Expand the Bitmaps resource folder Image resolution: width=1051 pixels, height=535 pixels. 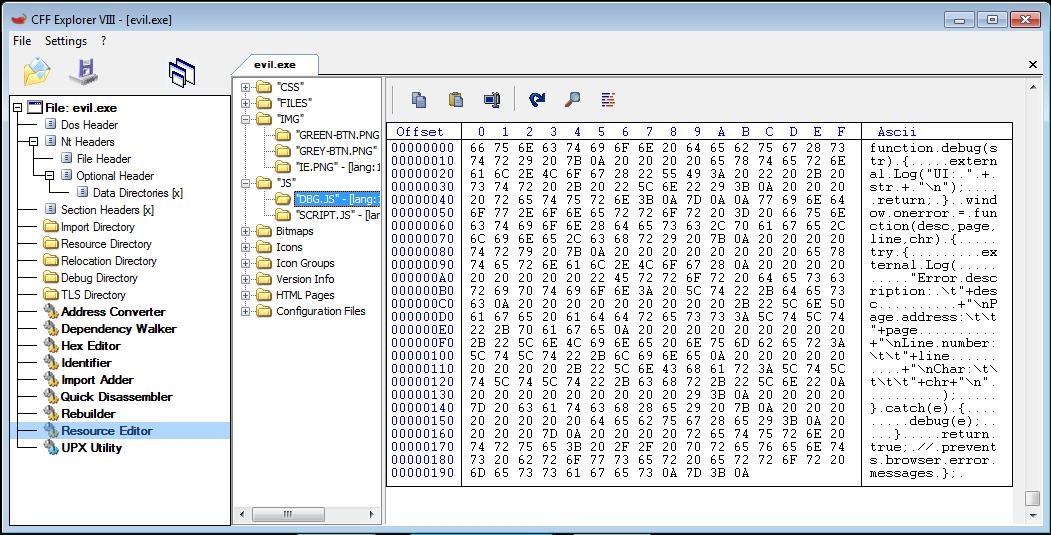coord(245,231)
